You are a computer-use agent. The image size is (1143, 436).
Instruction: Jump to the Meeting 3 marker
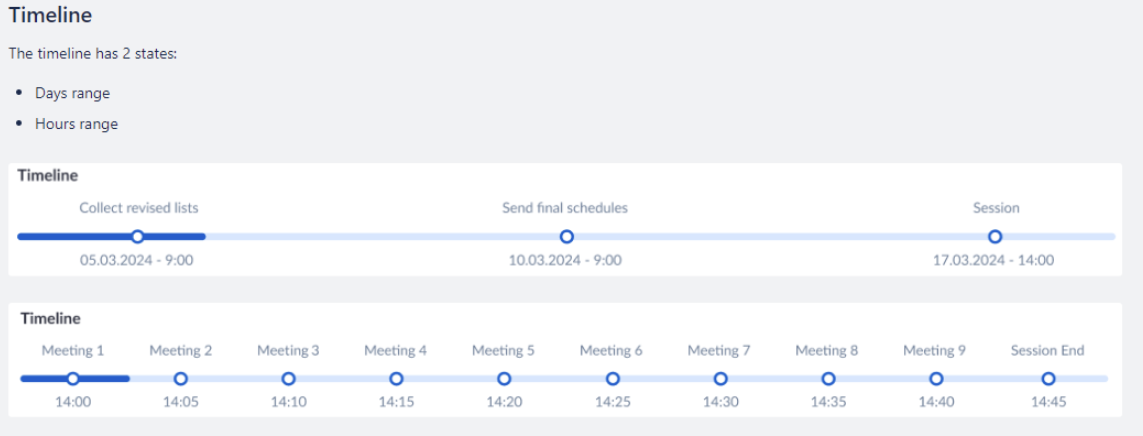click(288, 379)
